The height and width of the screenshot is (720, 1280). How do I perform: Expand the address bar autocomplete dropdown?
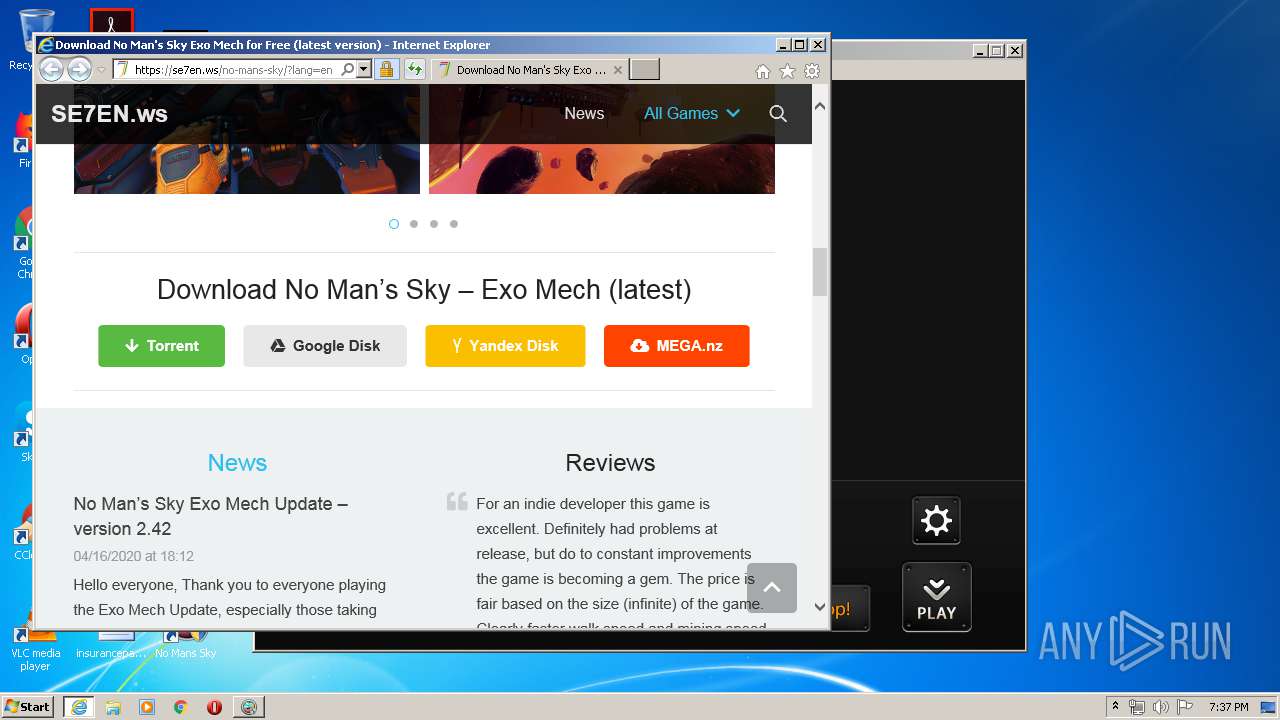click(363, 70)
